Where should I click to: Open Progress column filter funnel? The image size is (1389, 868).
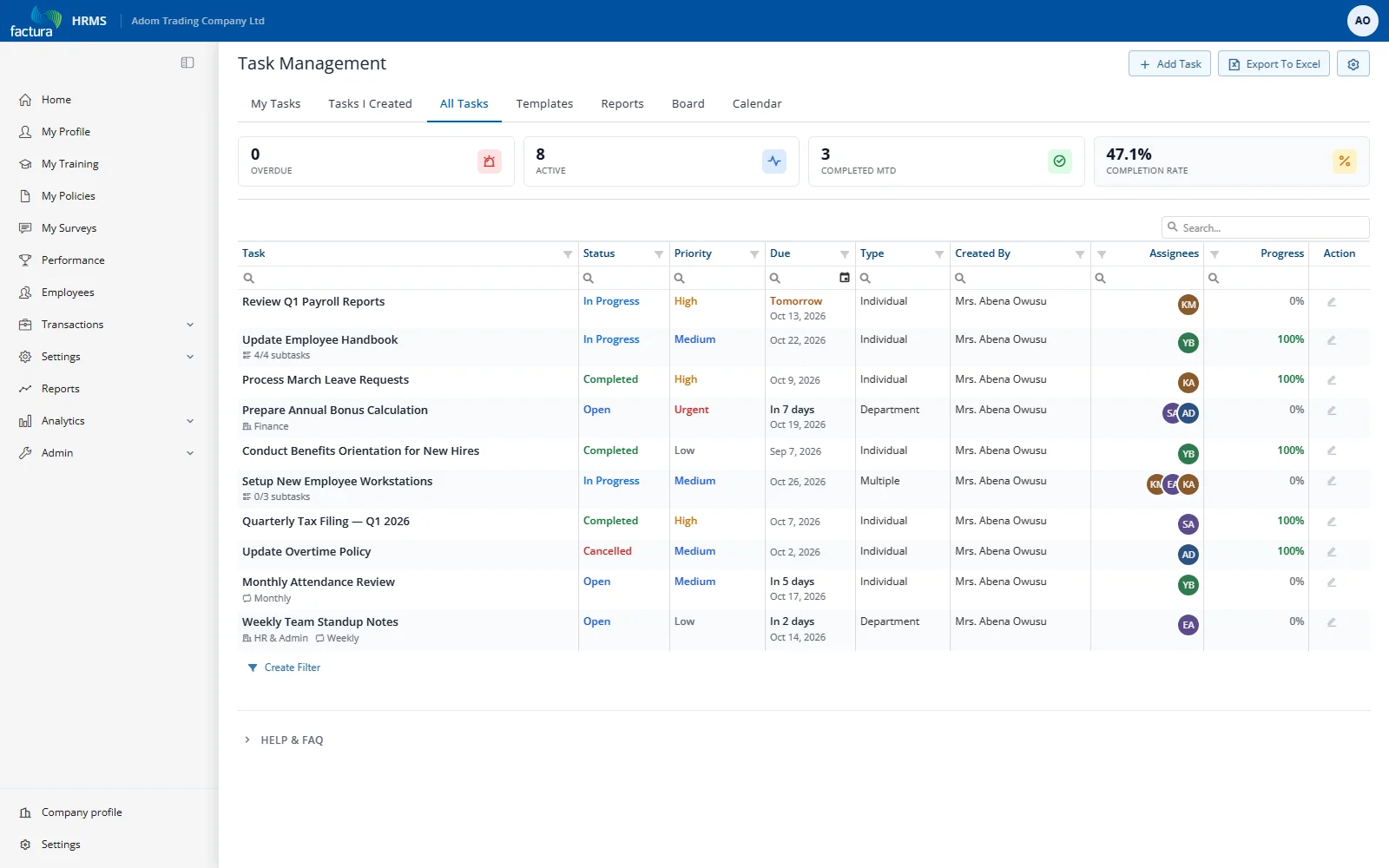coord(1215,254)
